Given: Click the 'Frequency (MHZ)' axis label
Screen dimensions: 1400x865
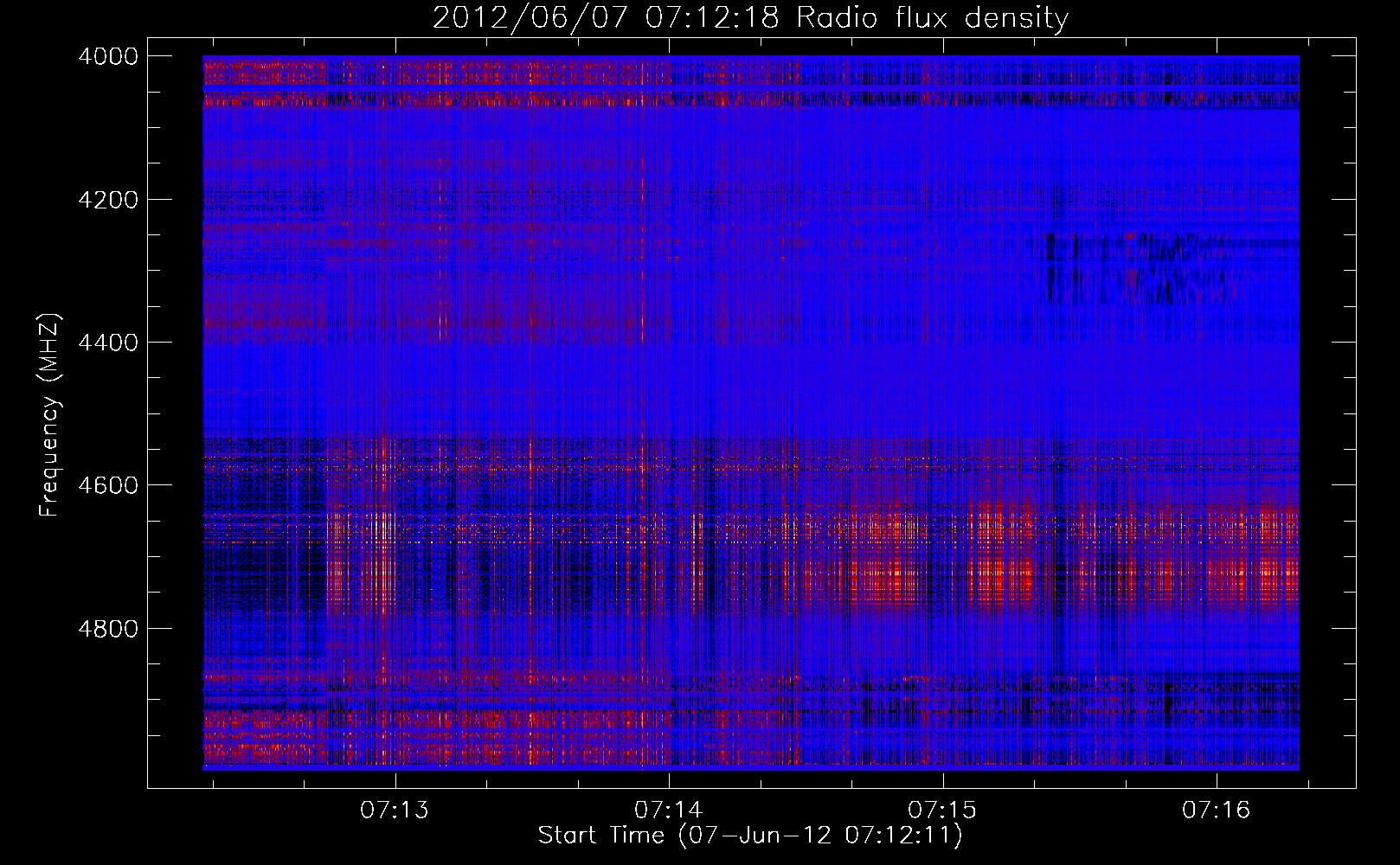Looking at the screenshot, I should 50,415.
